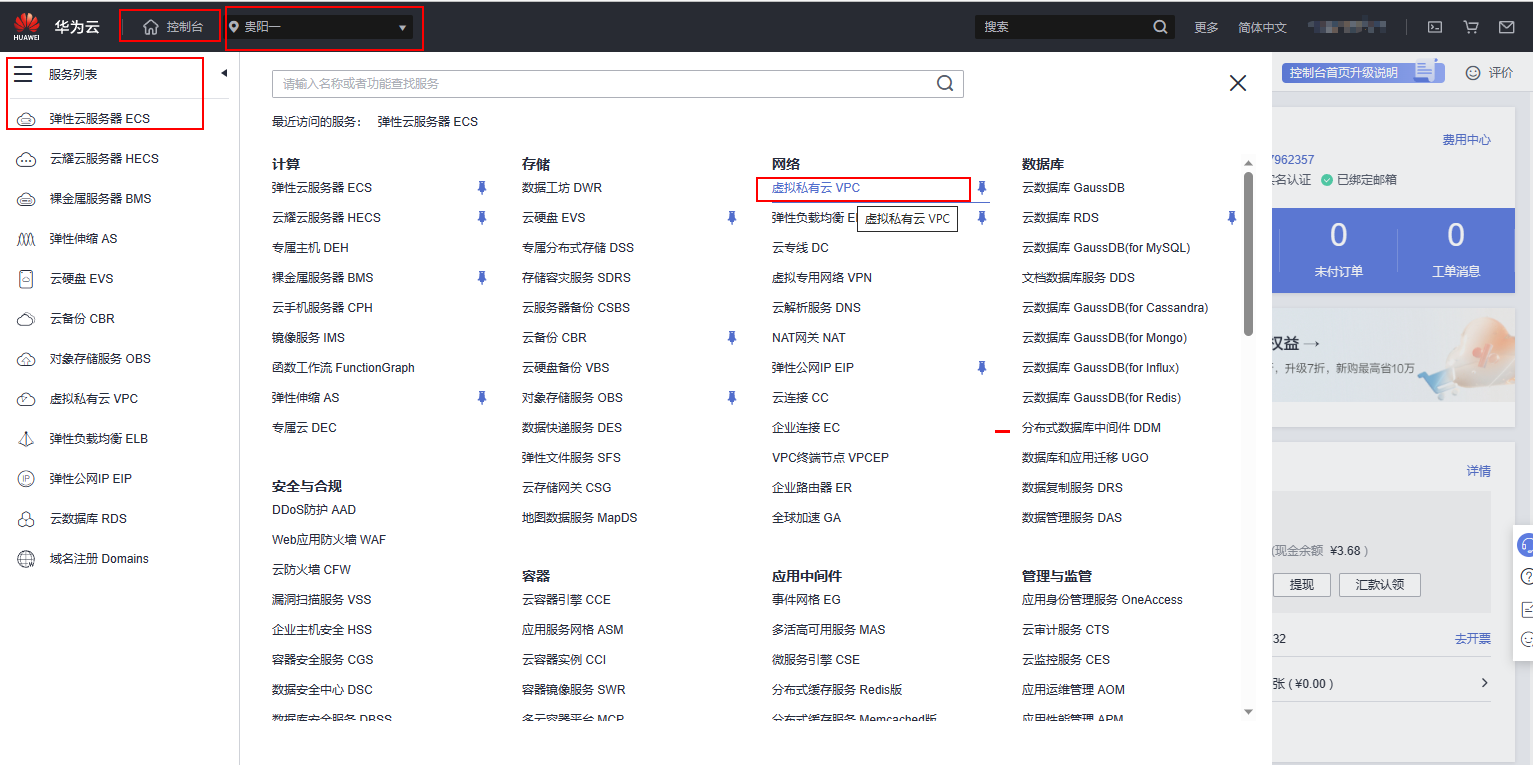This screenshot has width=1533, height=765.
Task: Open 云容器引擎 CCE link under 容器
Action: 566,600
